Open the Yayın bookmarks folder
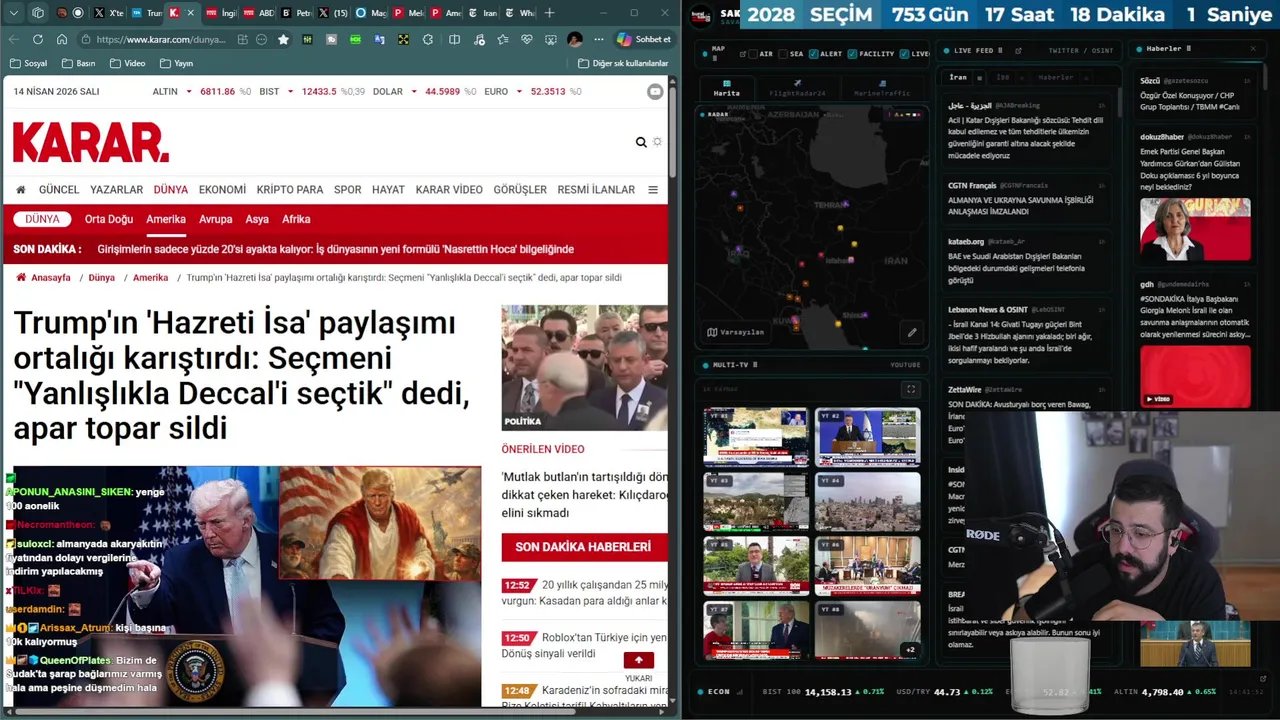1280x720 pixels. pos(176,63)
